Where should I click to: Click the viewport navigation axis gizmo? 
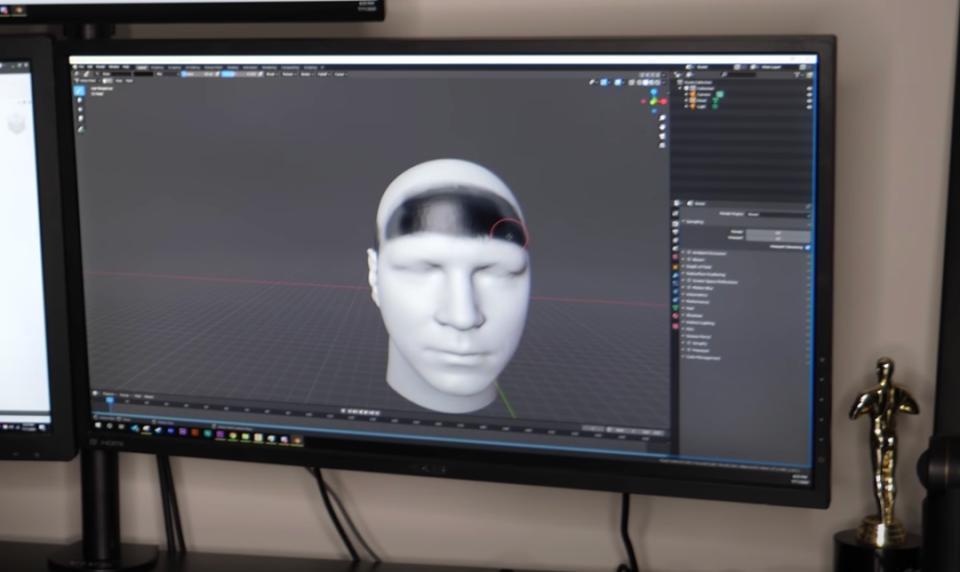click(655, 100)
